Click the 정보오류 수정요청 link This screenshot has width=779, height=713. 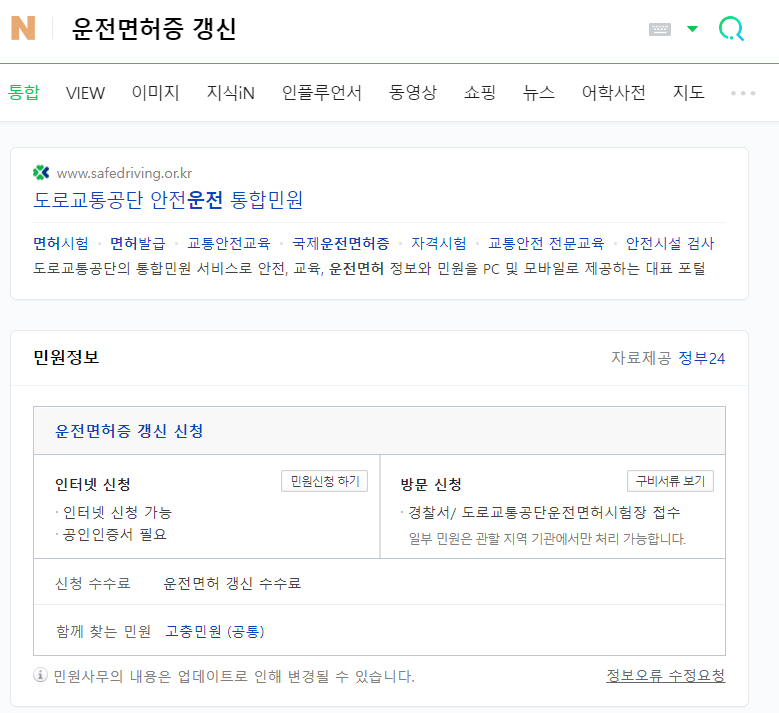coord(666,676)
